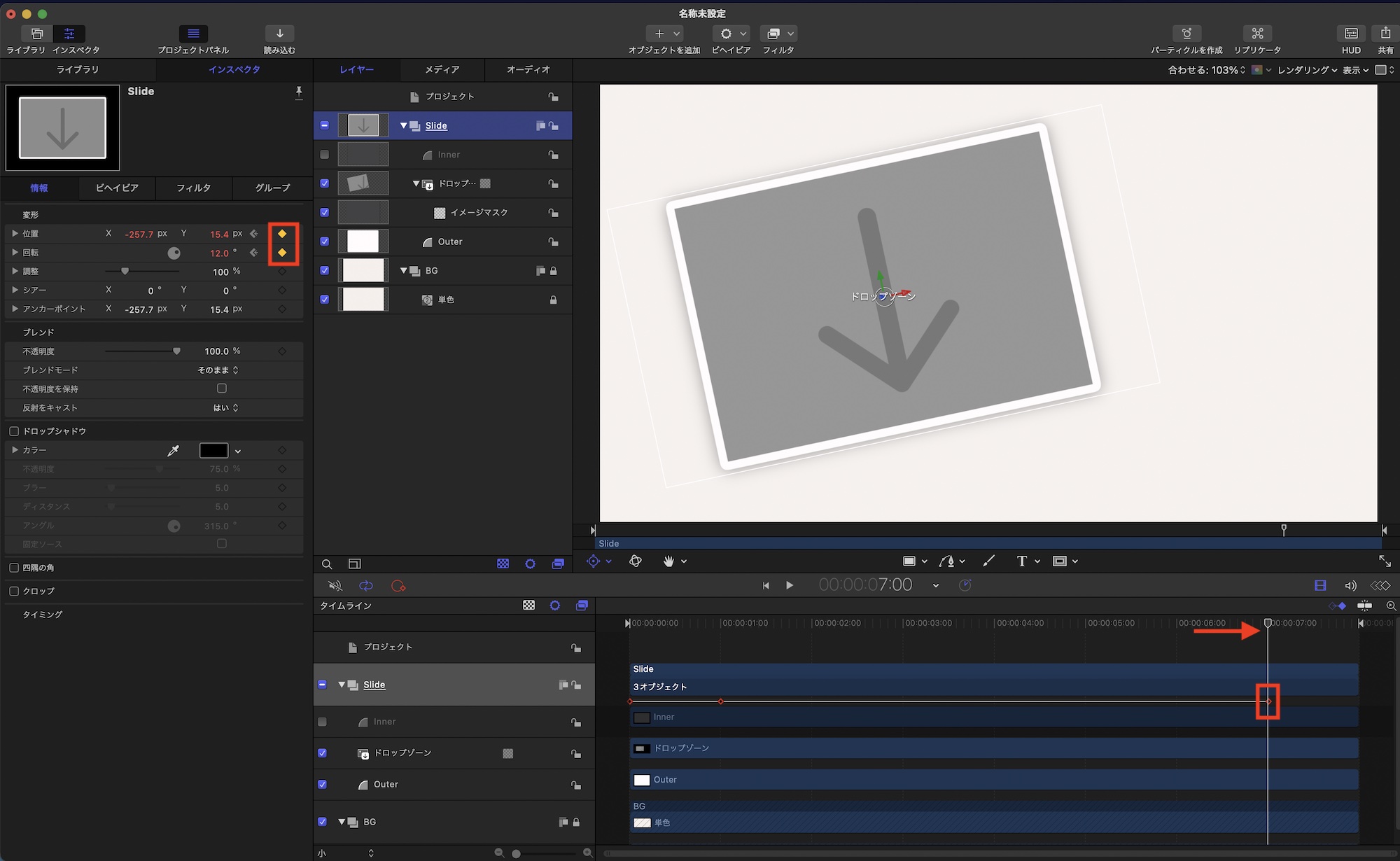This screenshot has height=861, width=1400.
Task: Expand the Rotation (回転) parameter disclosure
Action: 15,253
